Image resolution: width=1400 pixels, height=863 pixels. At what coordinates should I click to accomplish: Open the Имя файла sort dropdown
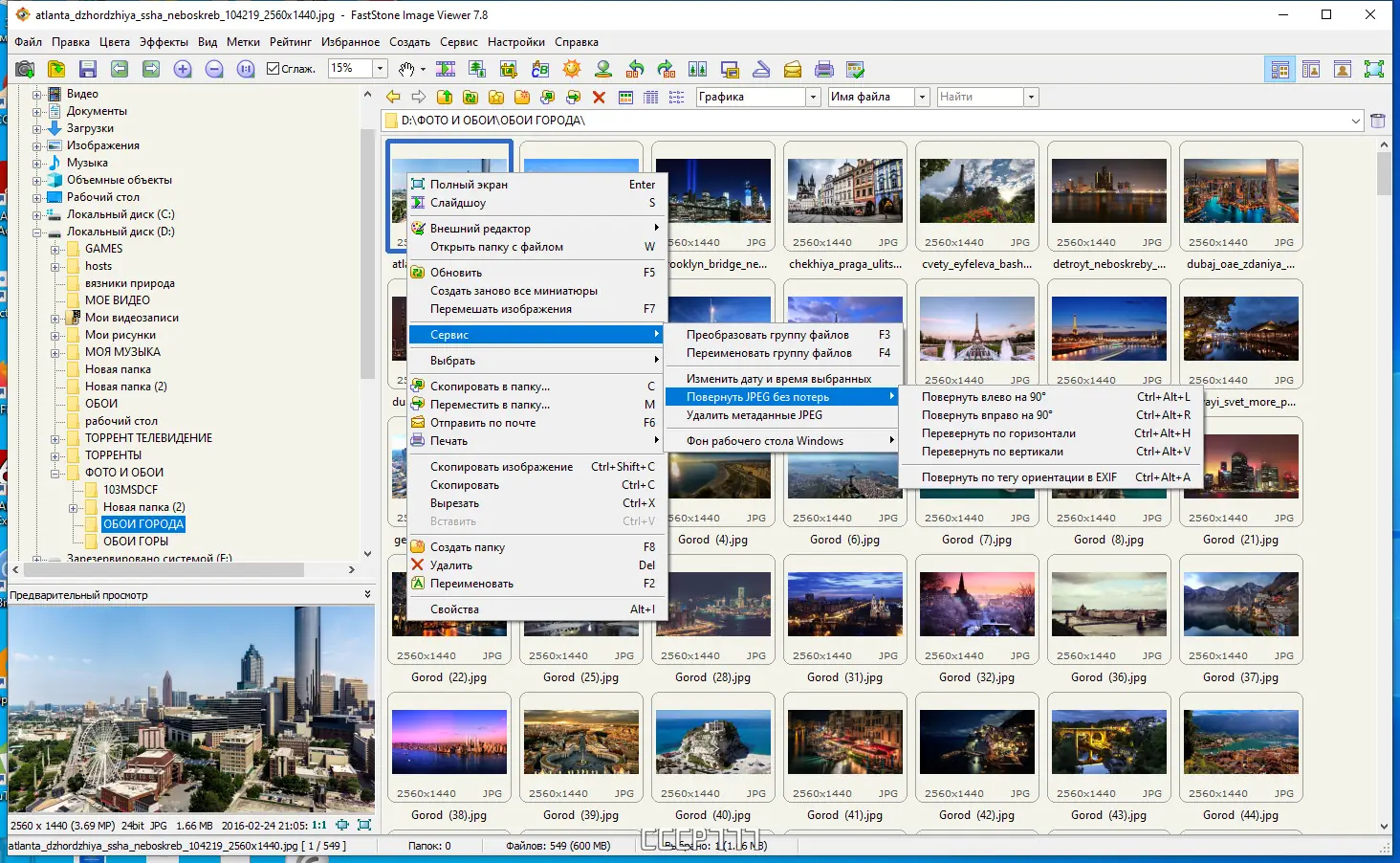tap(922, 97)
